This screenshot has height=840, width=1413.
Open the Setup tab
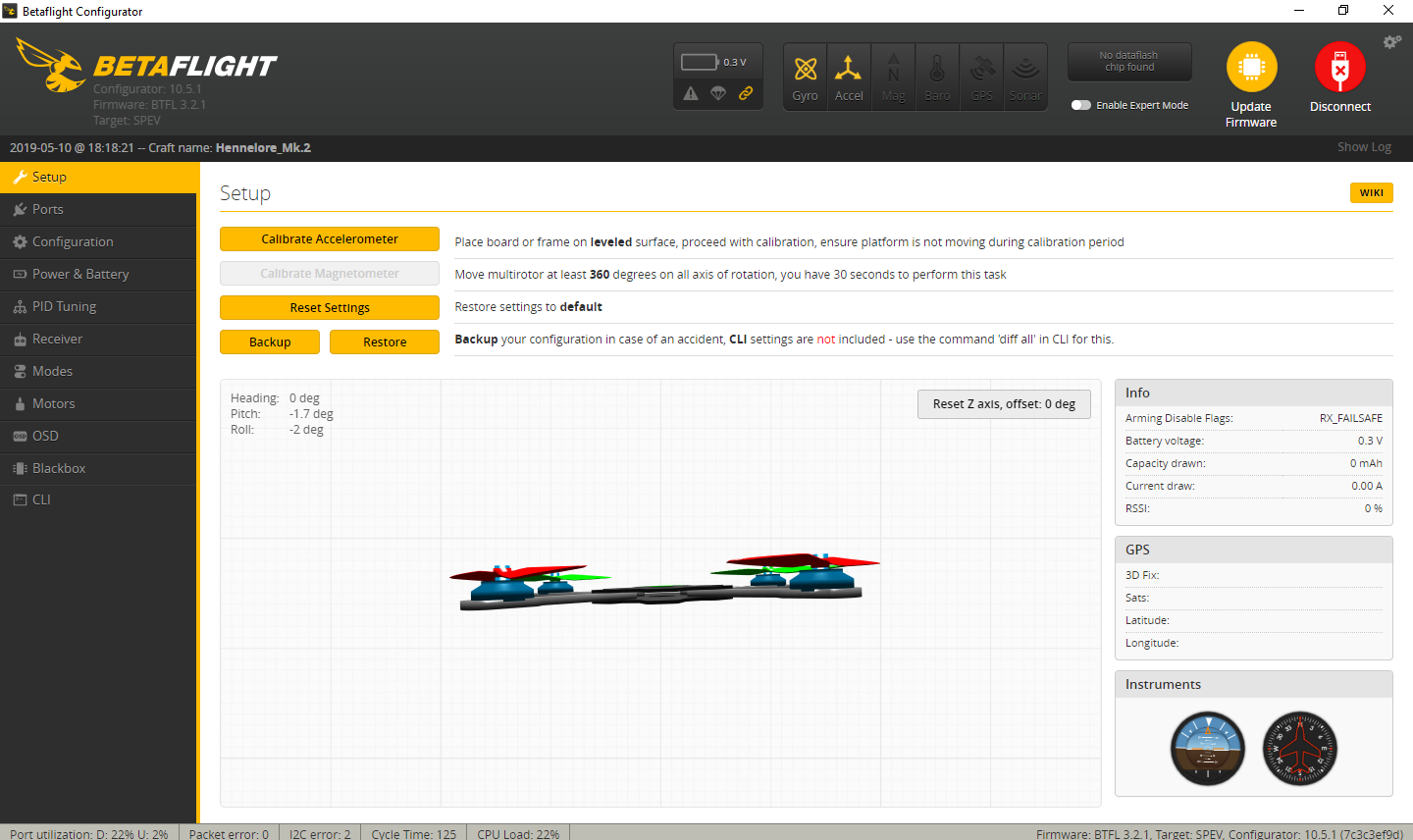pos(98,177)
